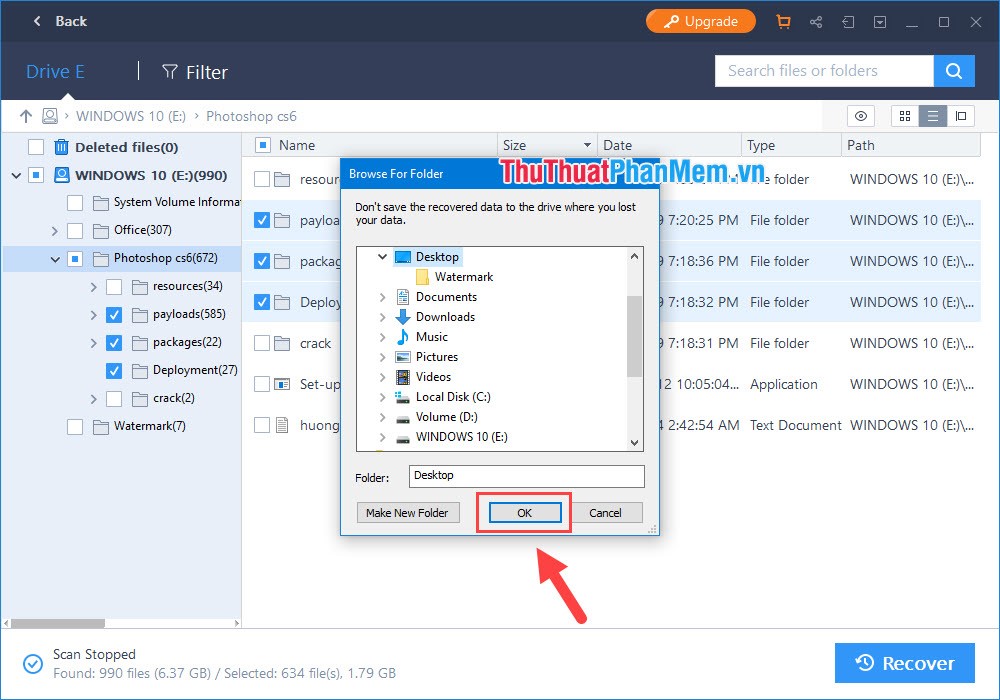Click the export icon in the title bar
Image resolution: width=1000 pixels, height=700 pixels.
point(848,21)
